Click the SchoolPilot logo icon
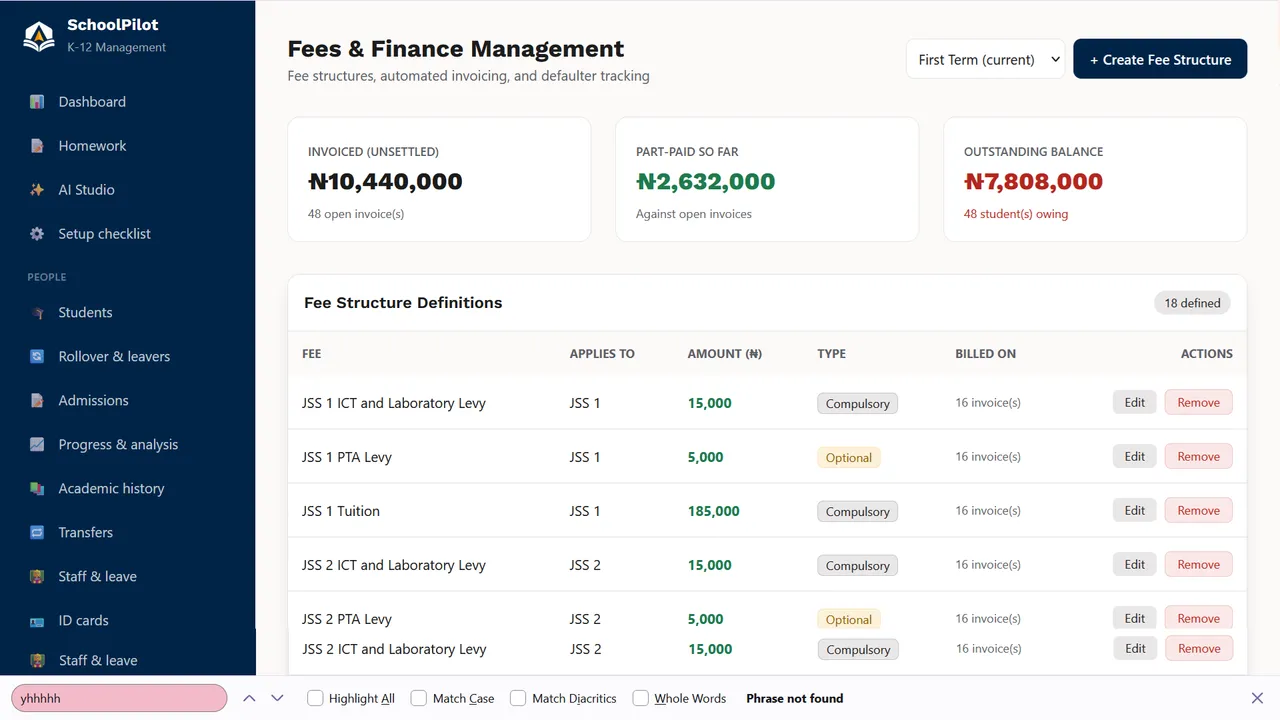 pyautogui.click(x=39, y=36)
